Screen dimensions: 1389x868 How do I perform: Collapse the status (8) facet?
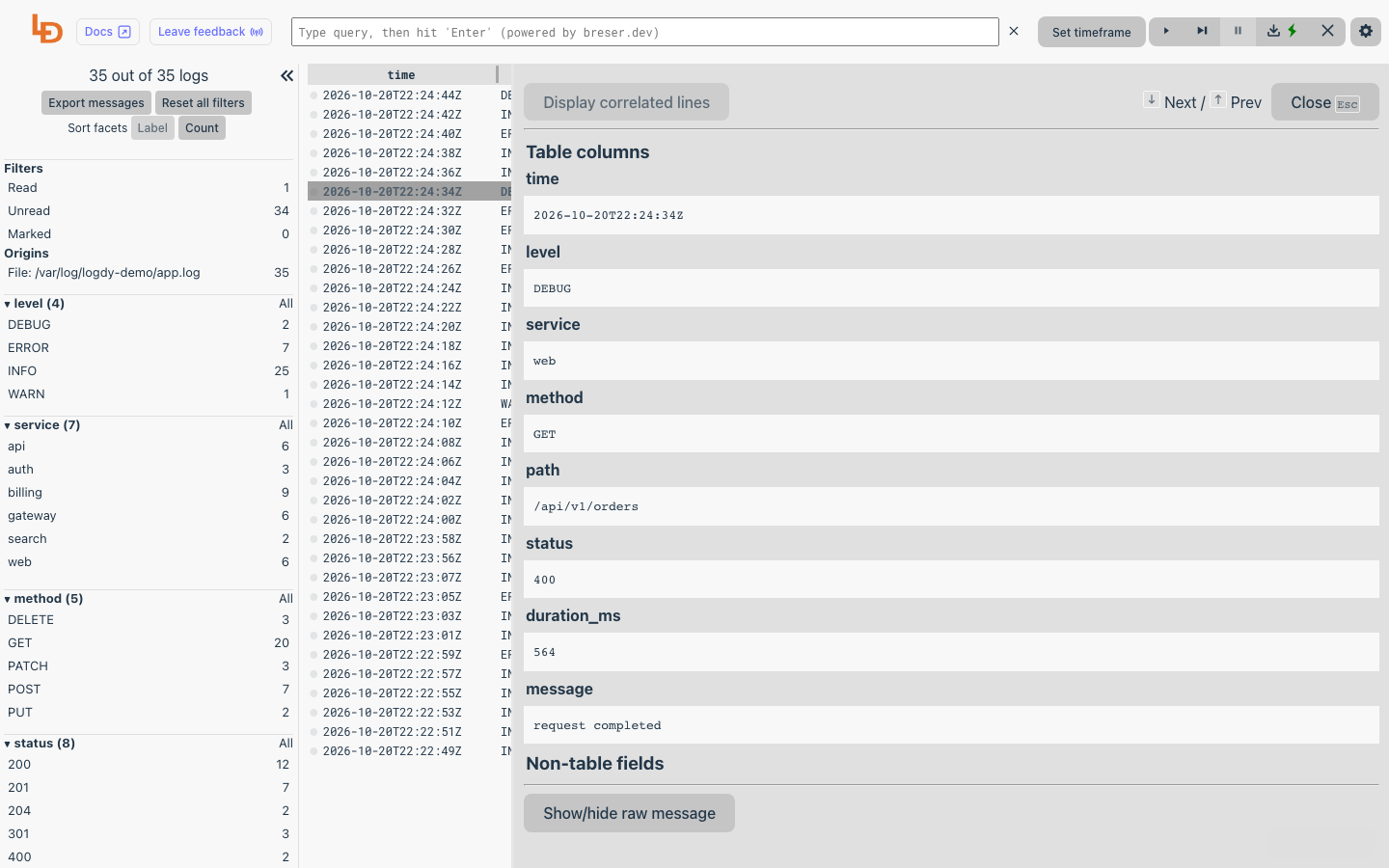(40, 744)
